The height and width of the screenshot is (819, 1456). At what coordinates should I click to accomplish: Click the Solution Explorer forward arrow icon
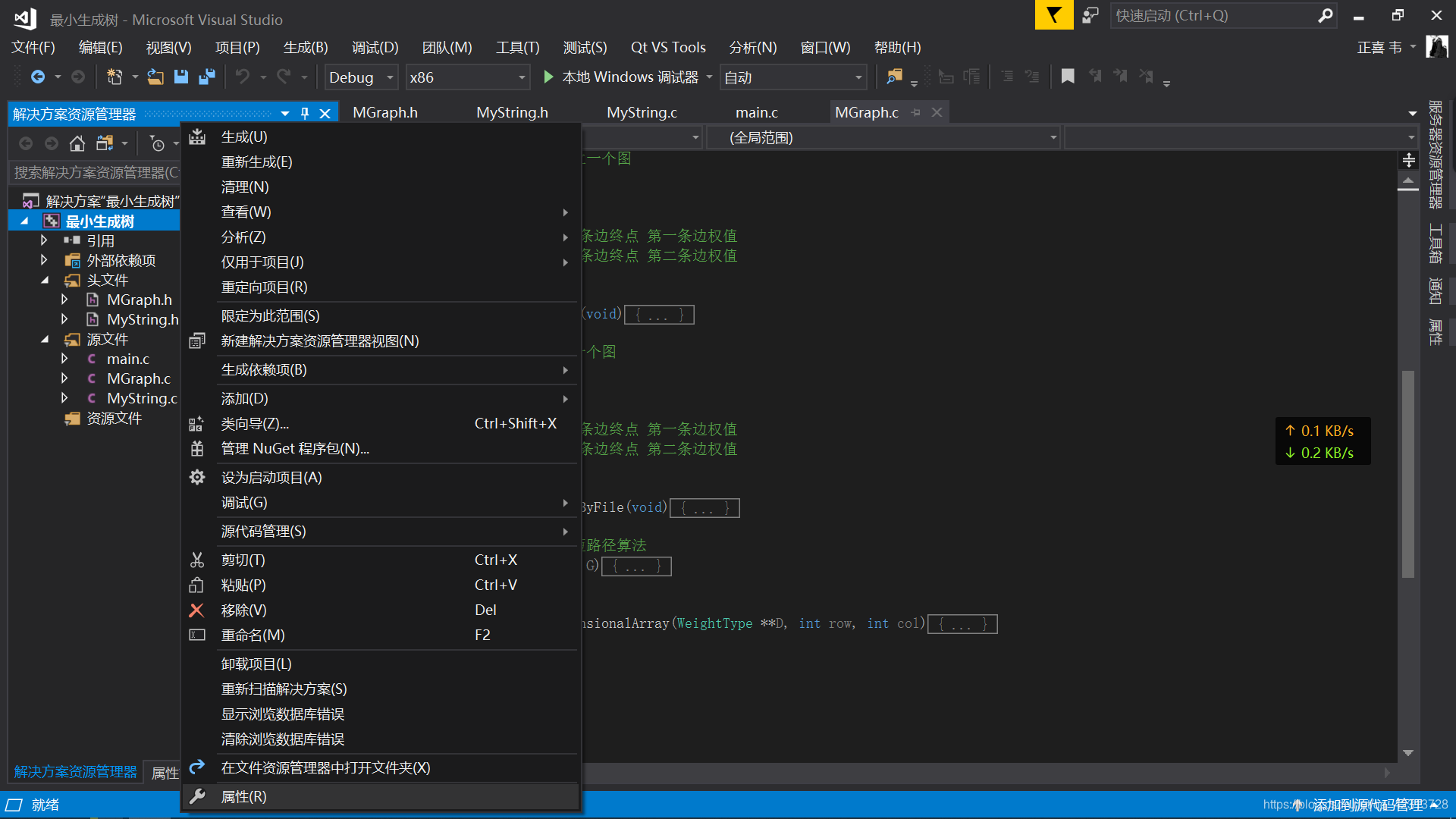pyautogui.click(x=52, y=143)
